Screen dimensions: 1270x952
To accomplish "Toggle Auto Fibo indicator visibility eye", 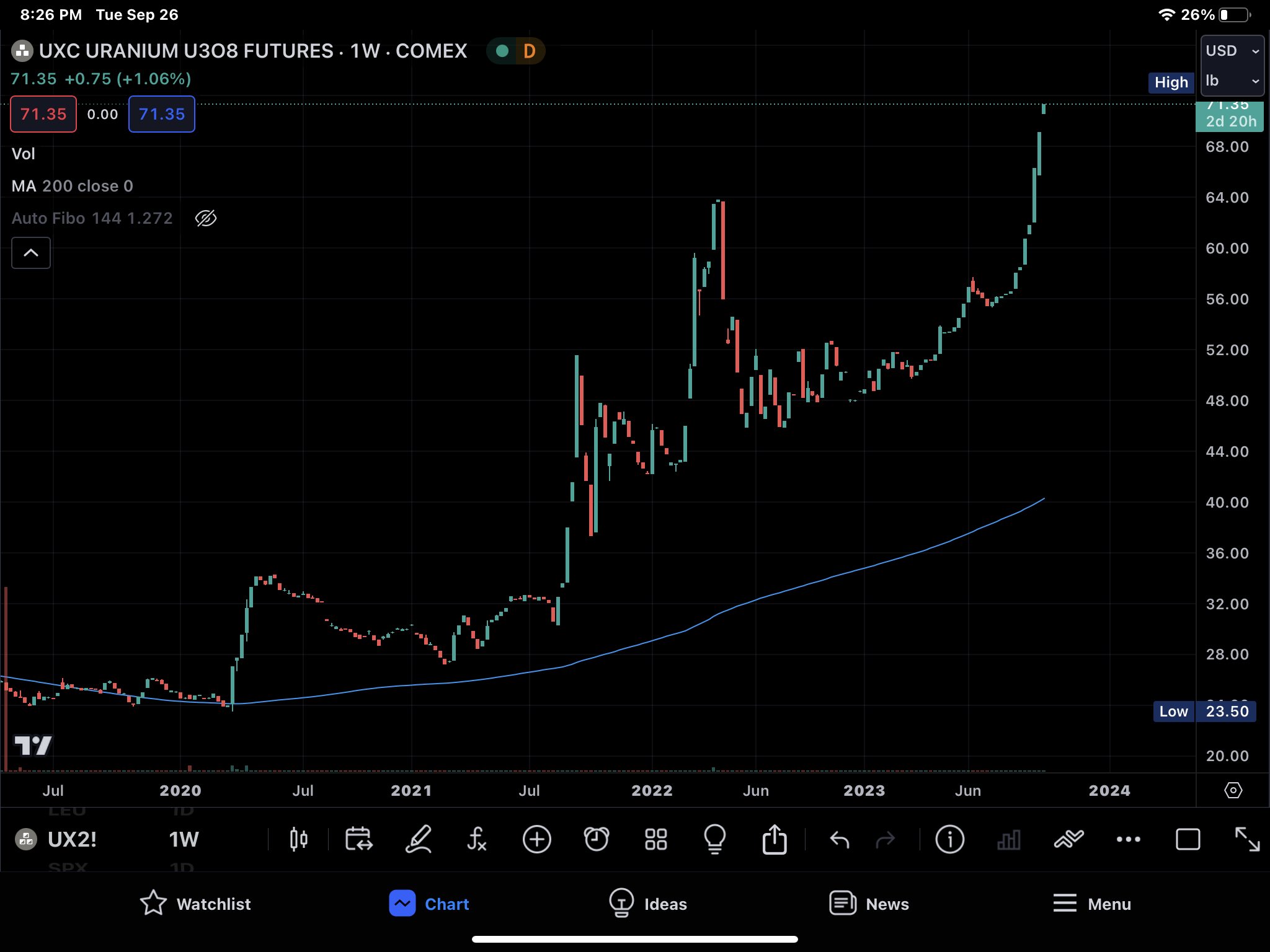I will 206,218.
